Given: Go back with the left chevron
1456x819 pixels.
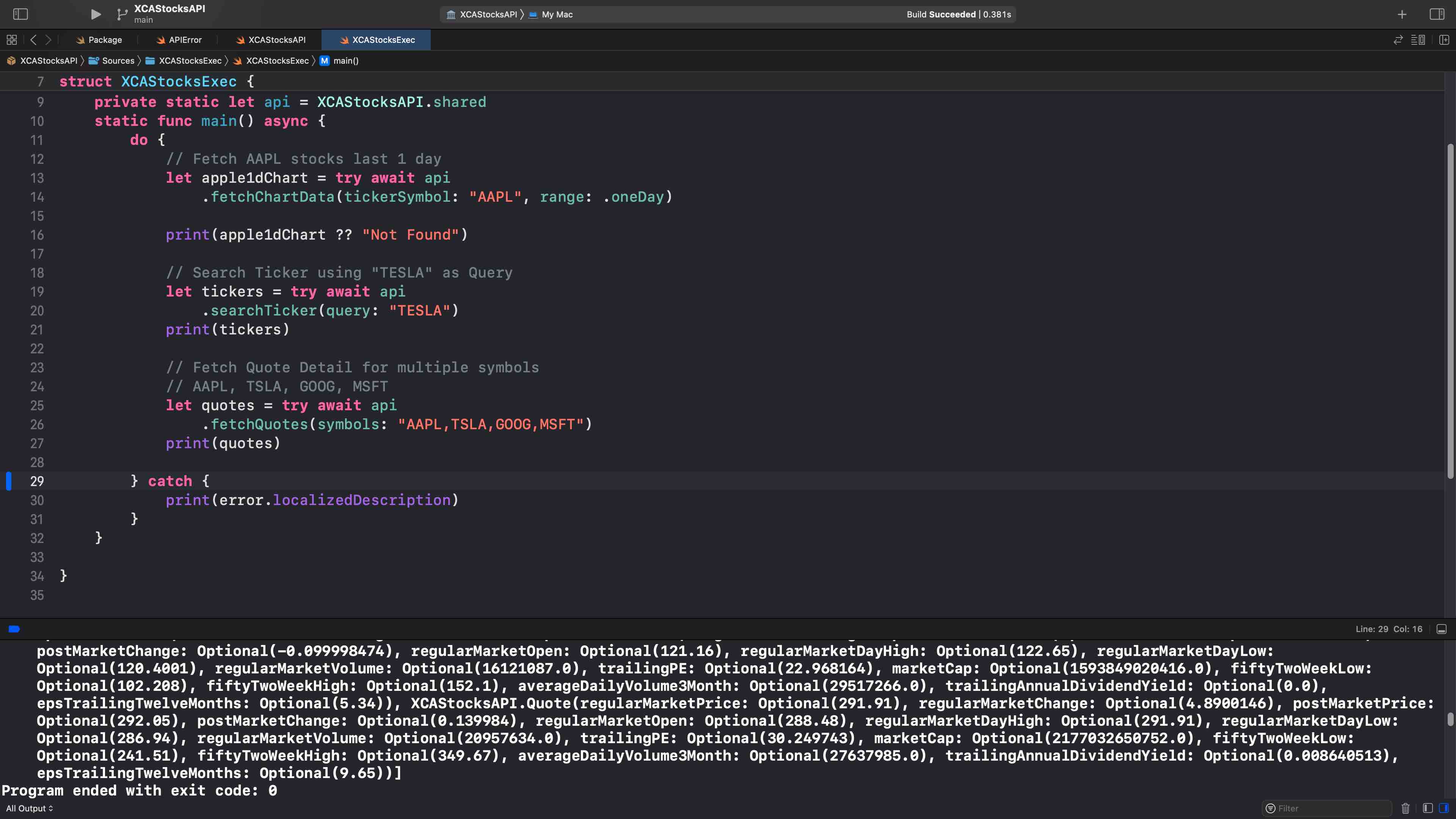Looking at the screenshot, I should pos(33,39).
